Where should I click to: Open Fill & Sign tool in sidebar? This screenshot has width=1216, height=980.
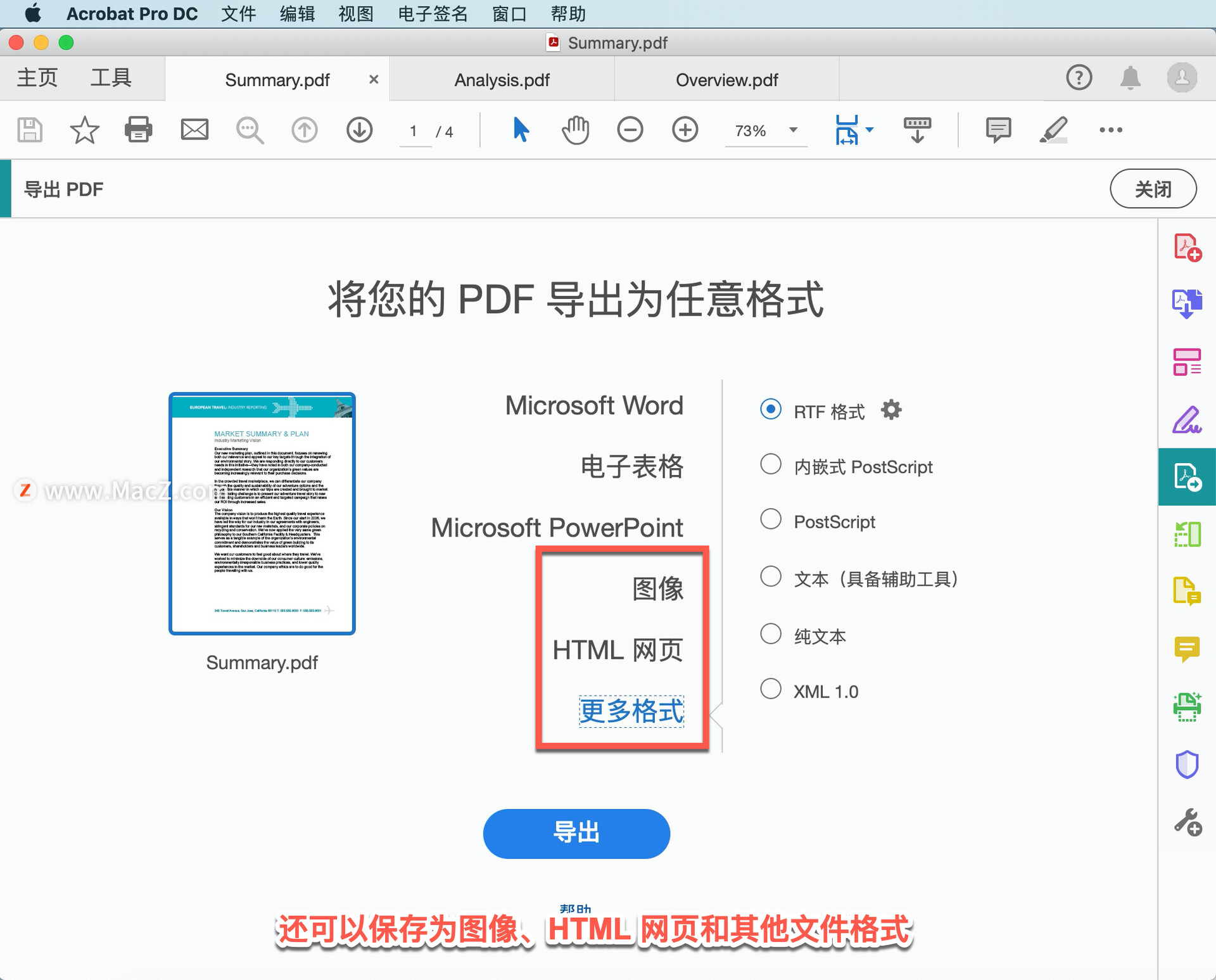tap(1187, 419)
